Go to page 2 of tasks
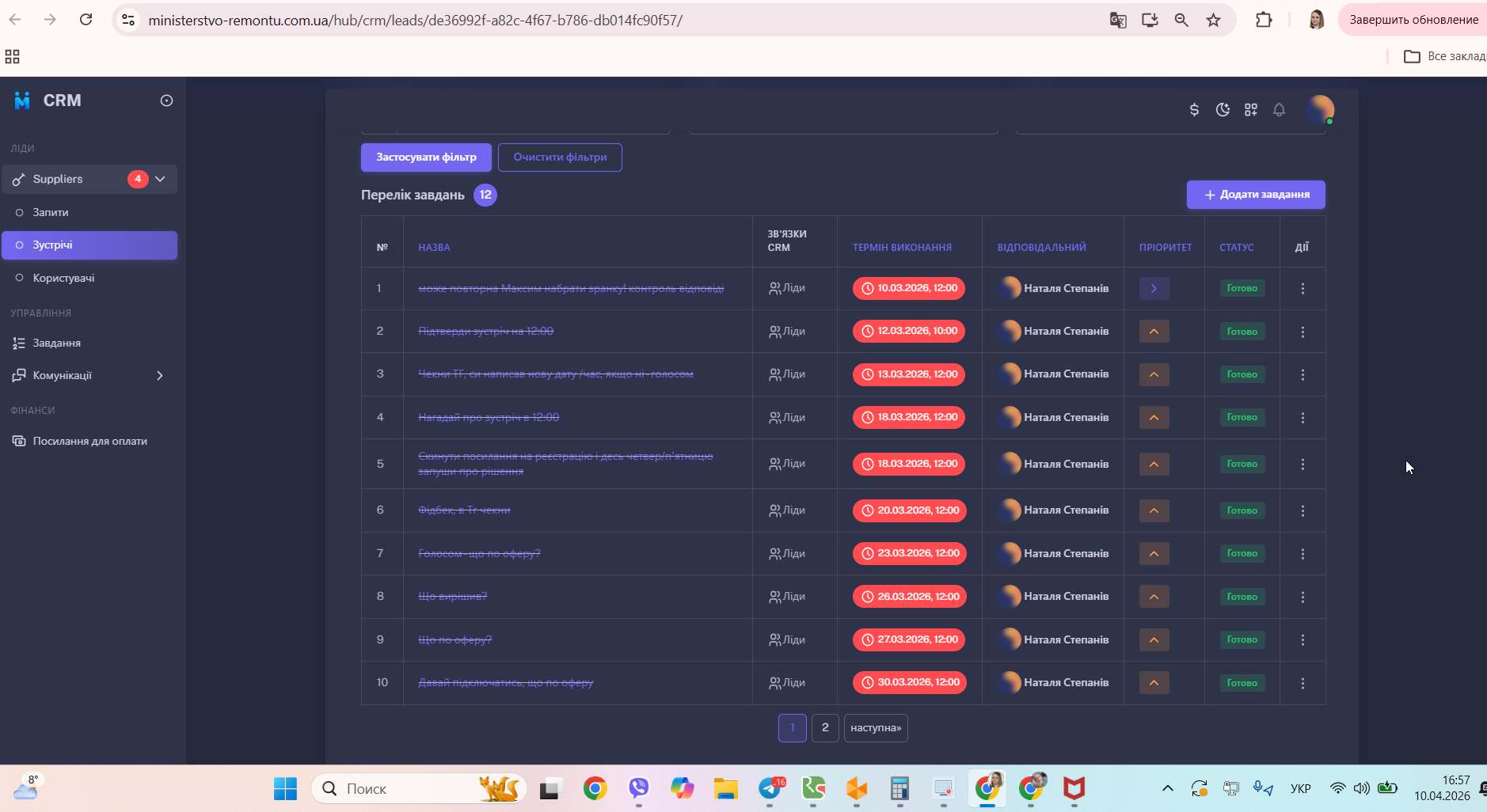Viewport: 1487px width, 812px height. pyautogui.click(x=825, y=728)
